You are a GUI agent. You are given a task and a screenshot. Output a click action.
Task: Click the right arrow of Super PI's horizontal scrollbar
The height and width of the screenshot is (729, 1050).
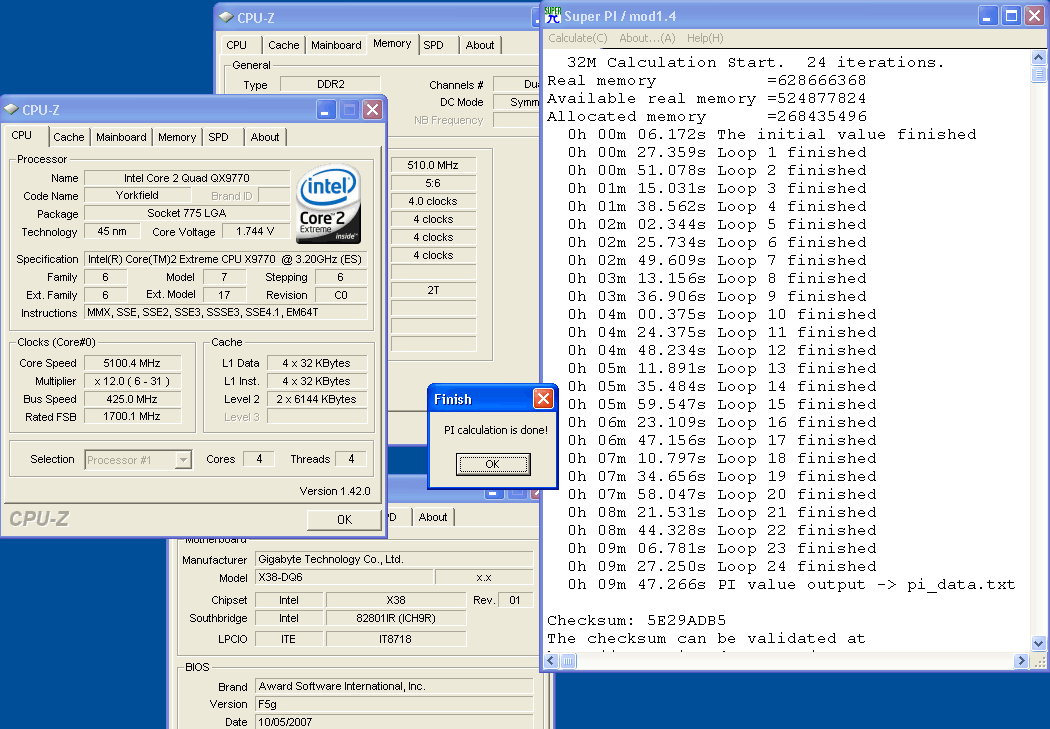tap(1021, 661)
